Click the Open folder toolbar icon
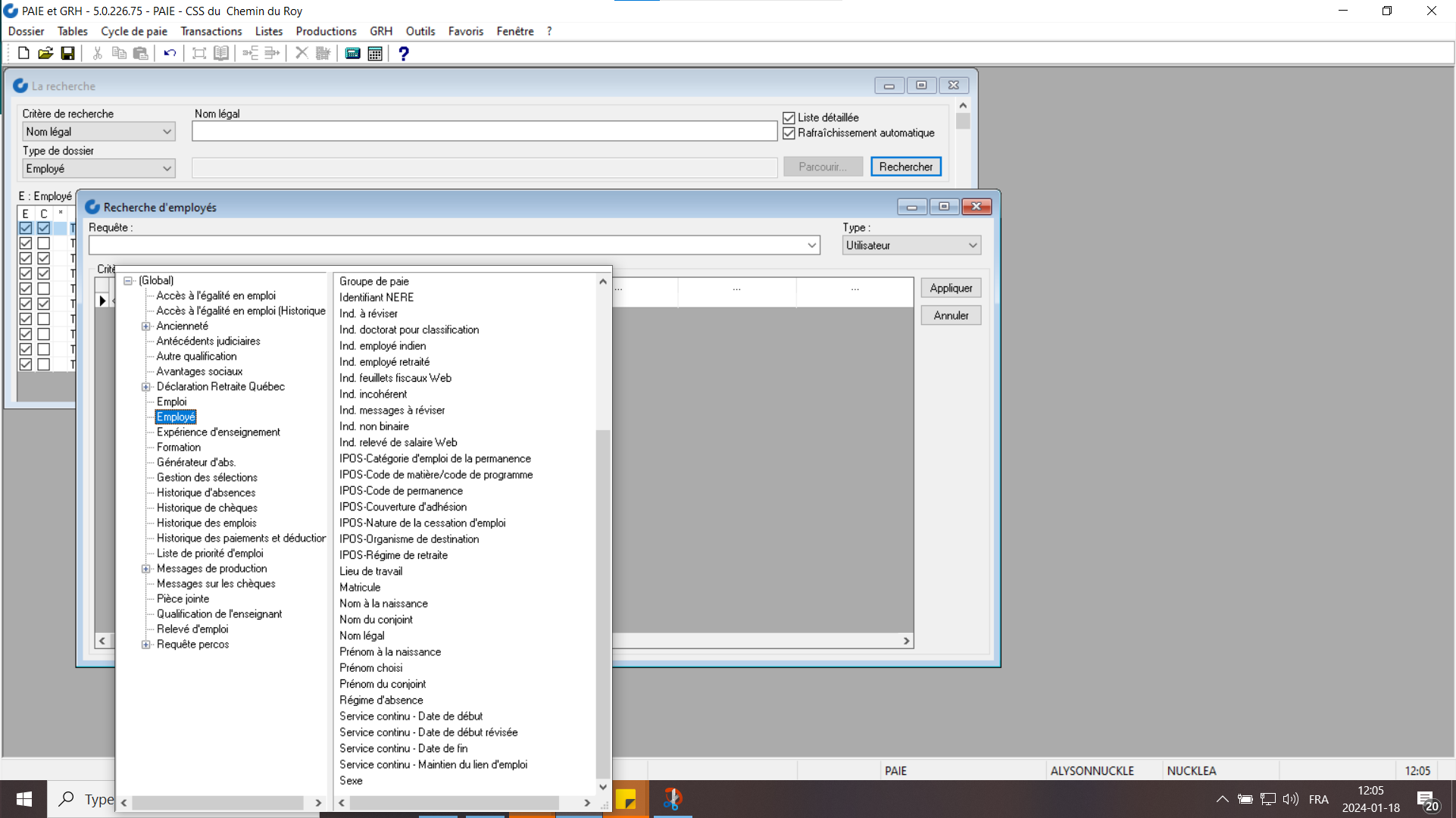 click(x=45, y=53)
